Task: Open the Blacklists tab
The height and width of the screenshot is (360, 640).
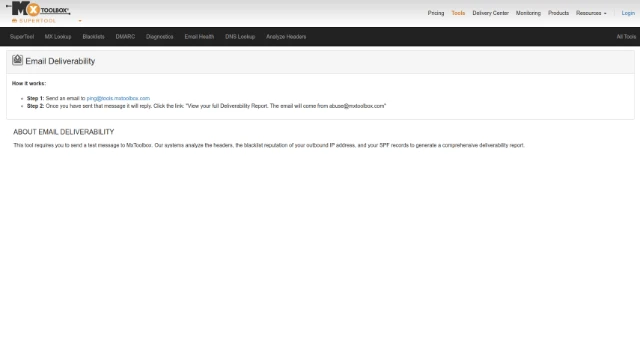Action: click(93, 37)
